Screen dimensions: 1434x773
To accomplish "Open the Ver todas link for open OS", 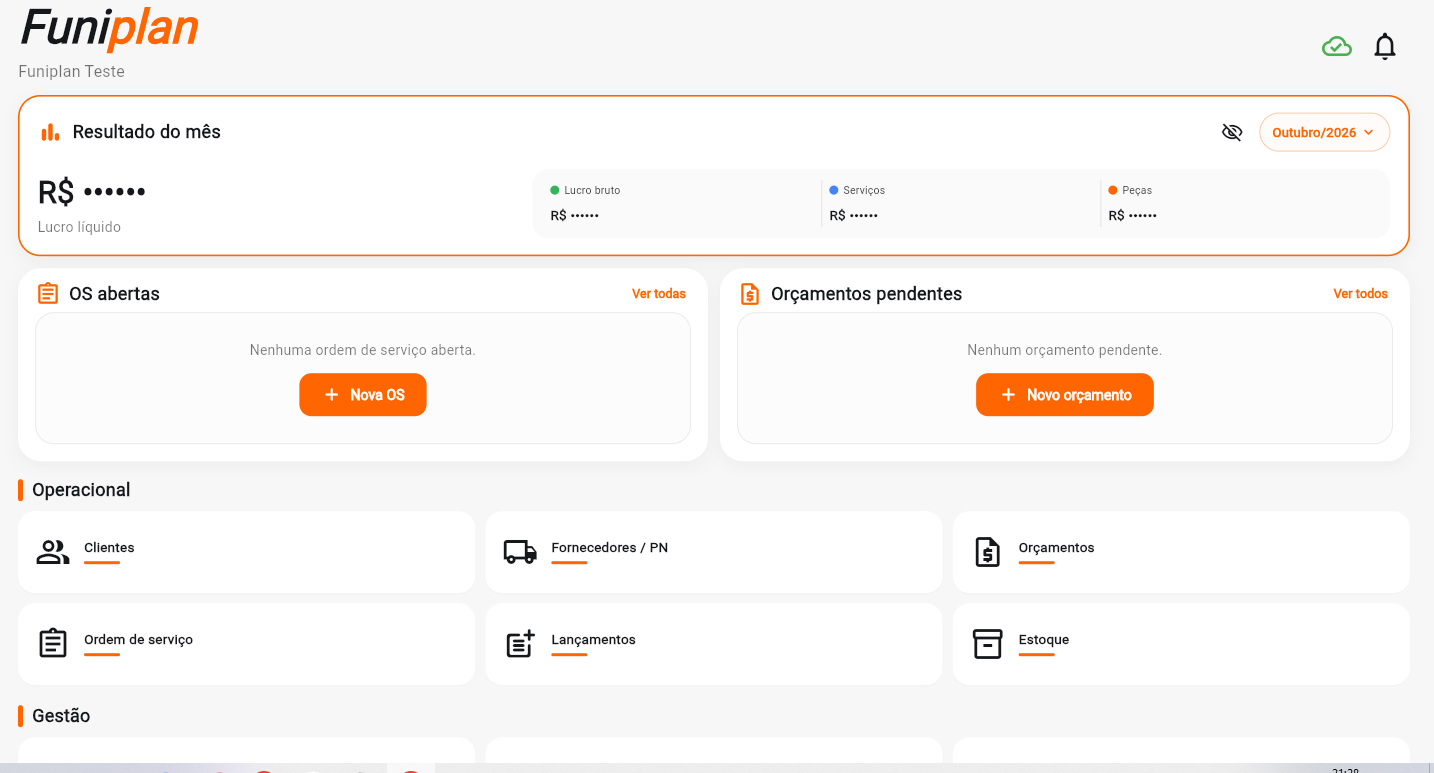I will 659,294.
